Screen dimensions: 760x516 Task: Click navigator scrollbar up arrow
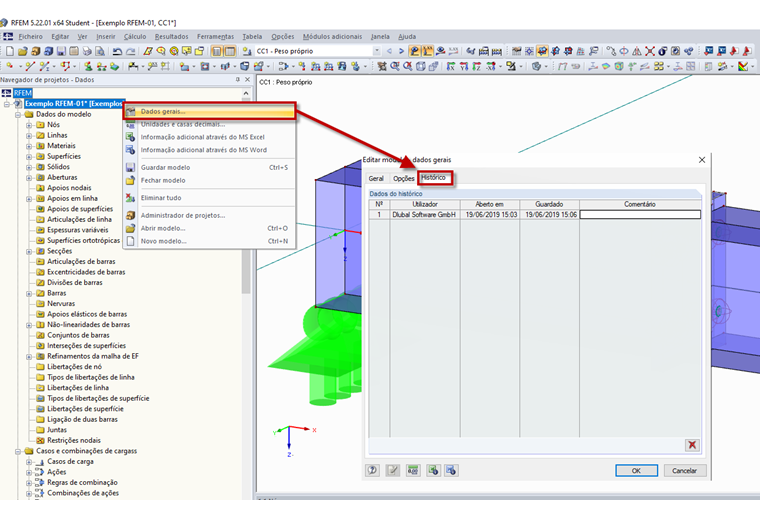click(246, 93)
